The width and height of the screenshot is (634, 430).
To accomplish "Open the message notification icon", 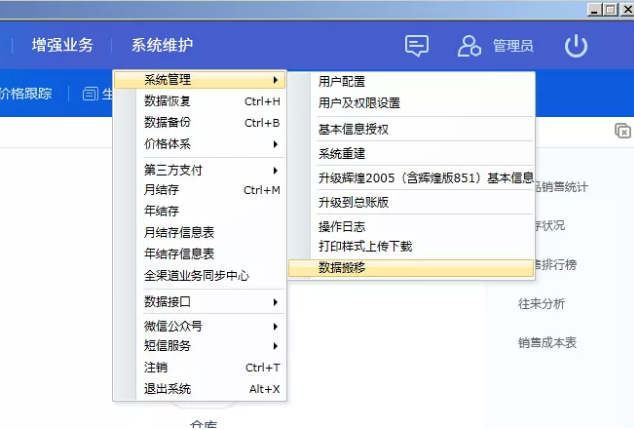I will click(x=417, y=46).
